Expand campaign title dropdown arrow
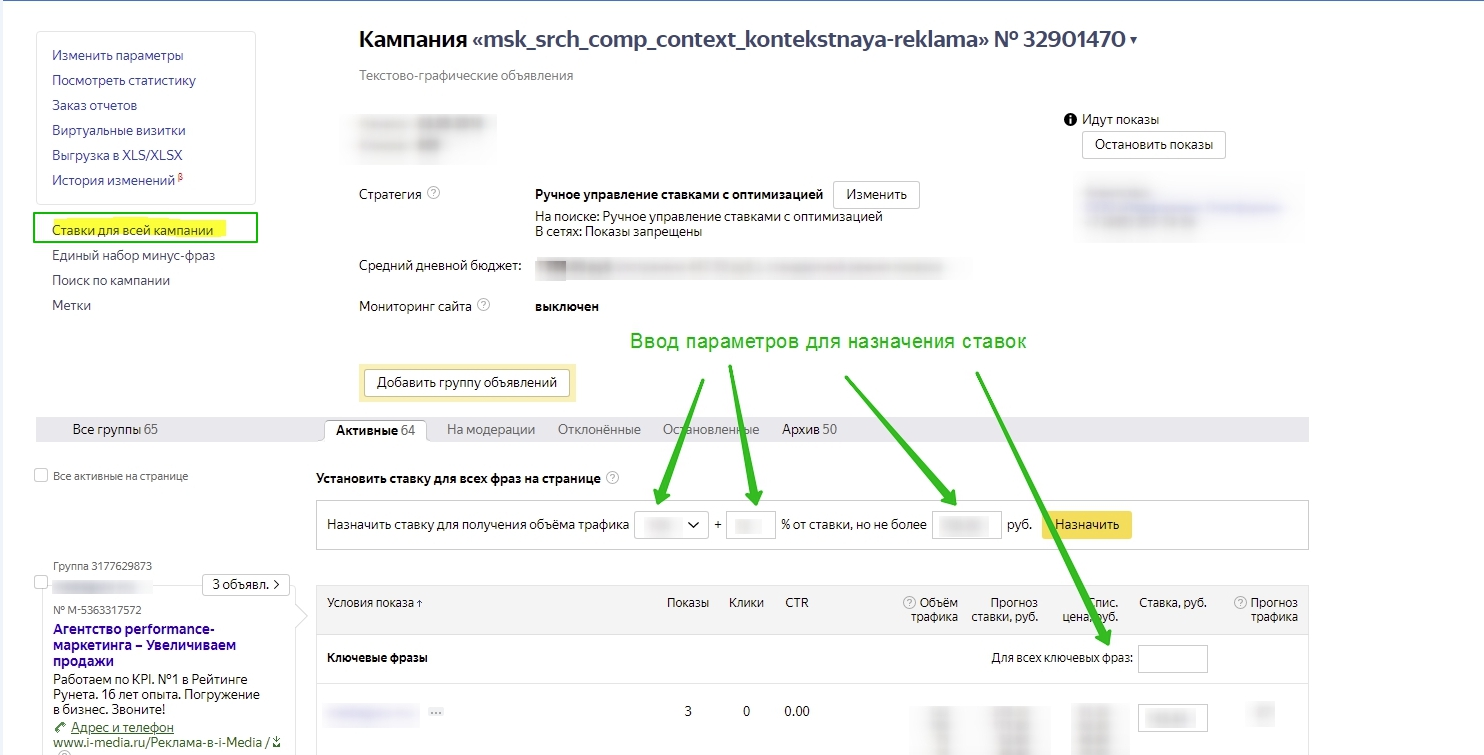This screenshot has height=755, width=1484. pos(1133,41)
